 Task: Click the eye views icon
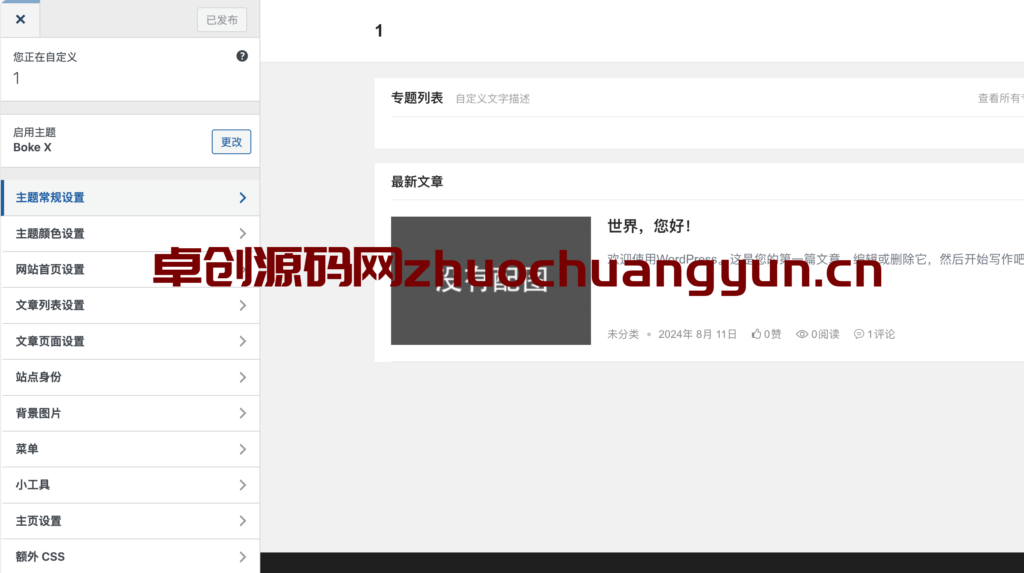802,334
